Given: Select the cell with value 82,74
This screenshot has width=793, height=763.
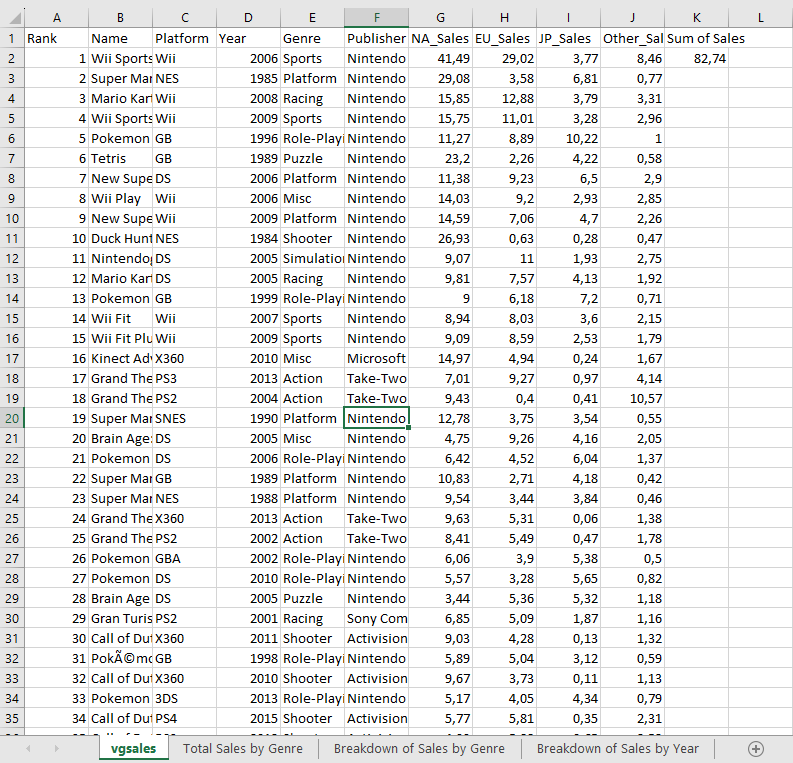Looking at the screenshot, I should tap(696, 59).
